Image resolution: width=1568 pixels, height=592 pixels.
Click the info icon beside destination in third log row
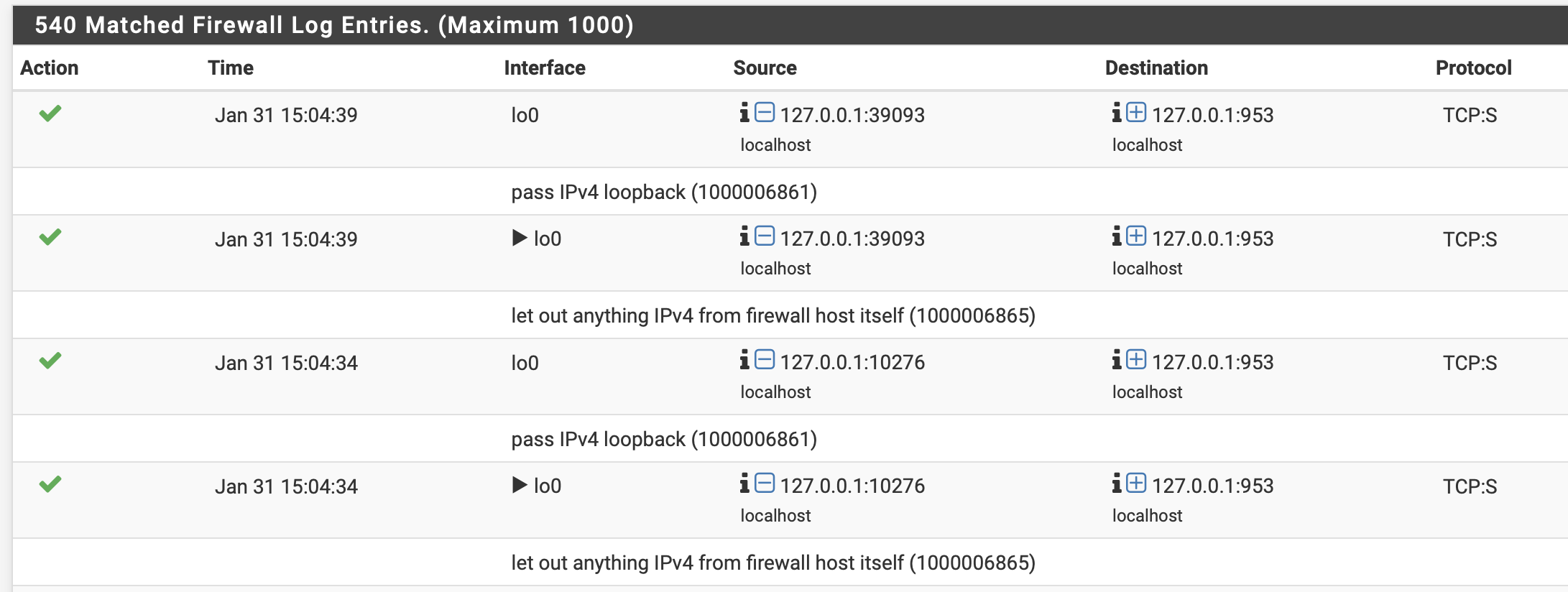click(1117, 360)
